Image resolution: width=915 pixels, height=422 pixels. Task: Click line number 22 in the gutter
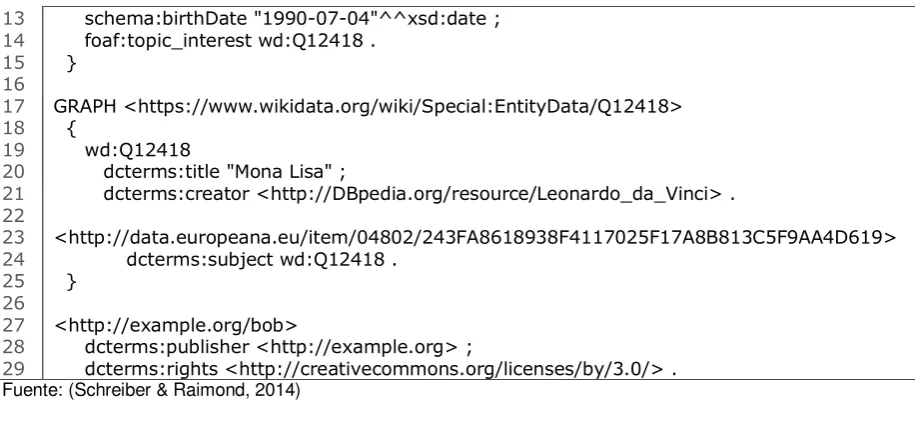pyautogui.click(x=14, y=216)
